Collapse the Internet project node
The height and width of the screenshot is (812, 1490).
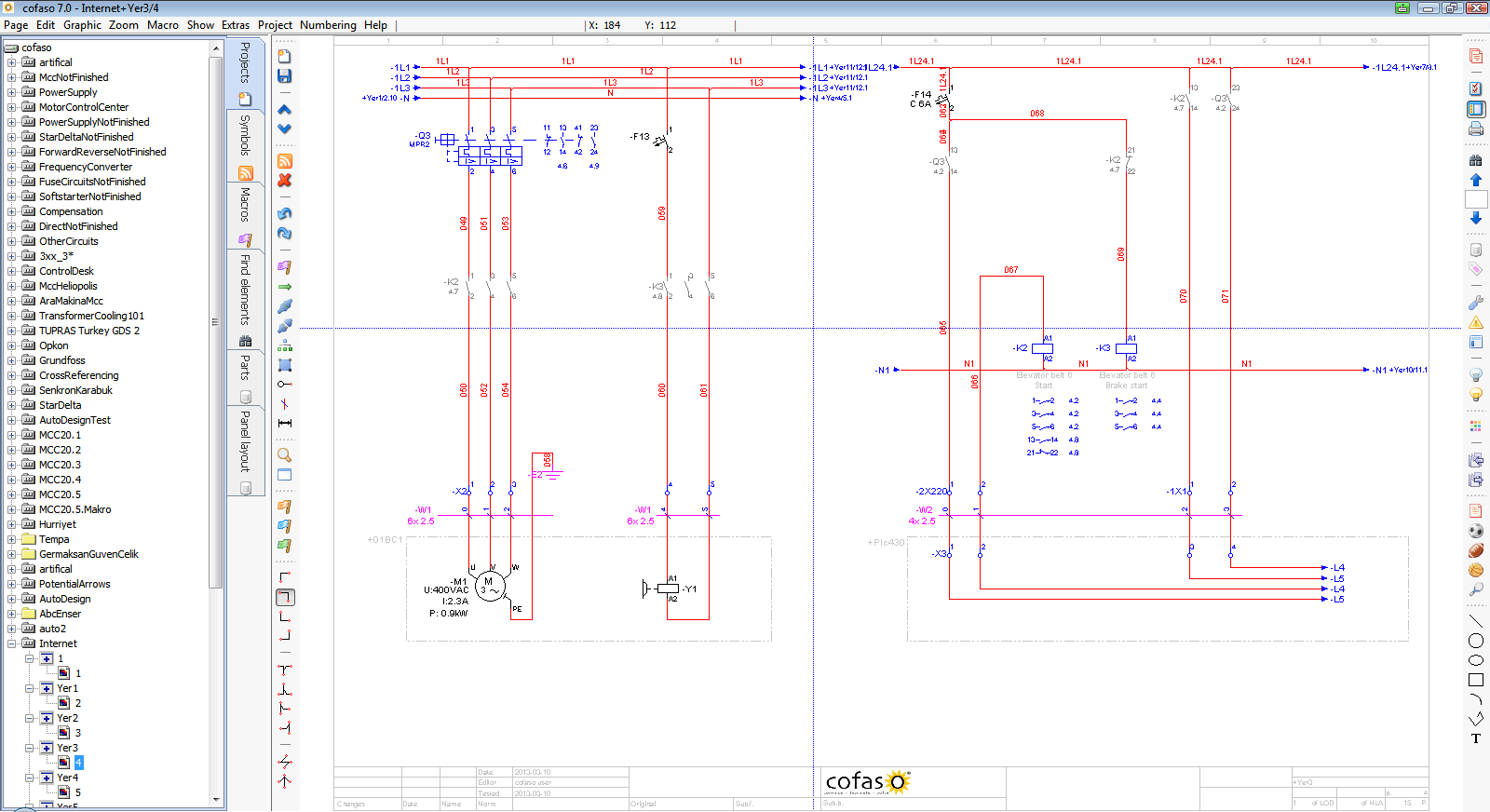[x=12, y=643]
